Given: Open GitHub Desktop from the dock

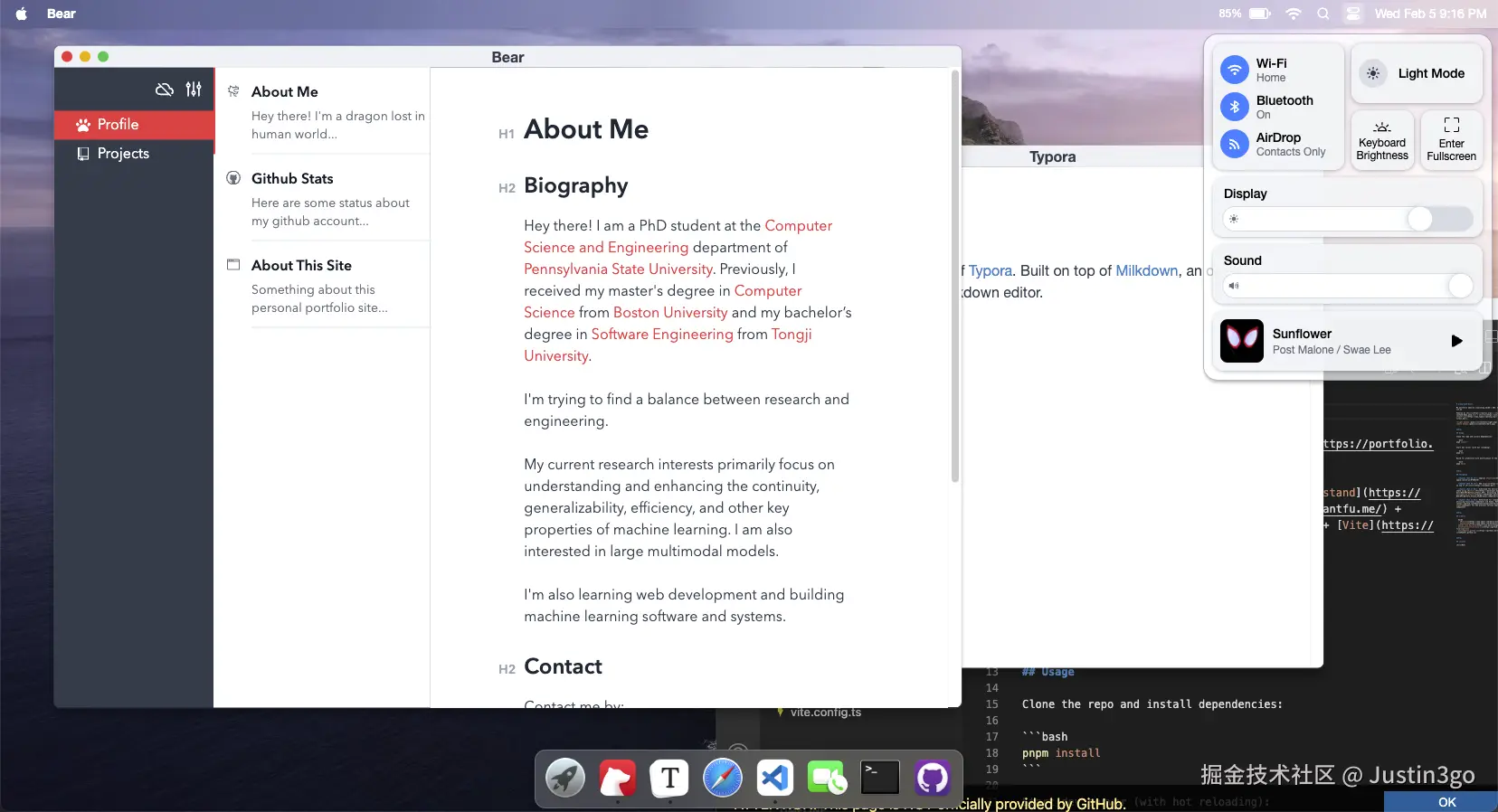Looking at the screenshot, I should pos(933,778).
